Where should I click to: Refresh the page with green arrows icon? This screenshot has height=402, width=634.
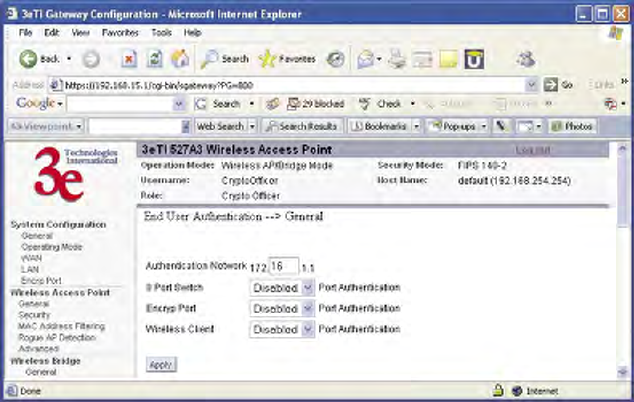tap(154, 59)
